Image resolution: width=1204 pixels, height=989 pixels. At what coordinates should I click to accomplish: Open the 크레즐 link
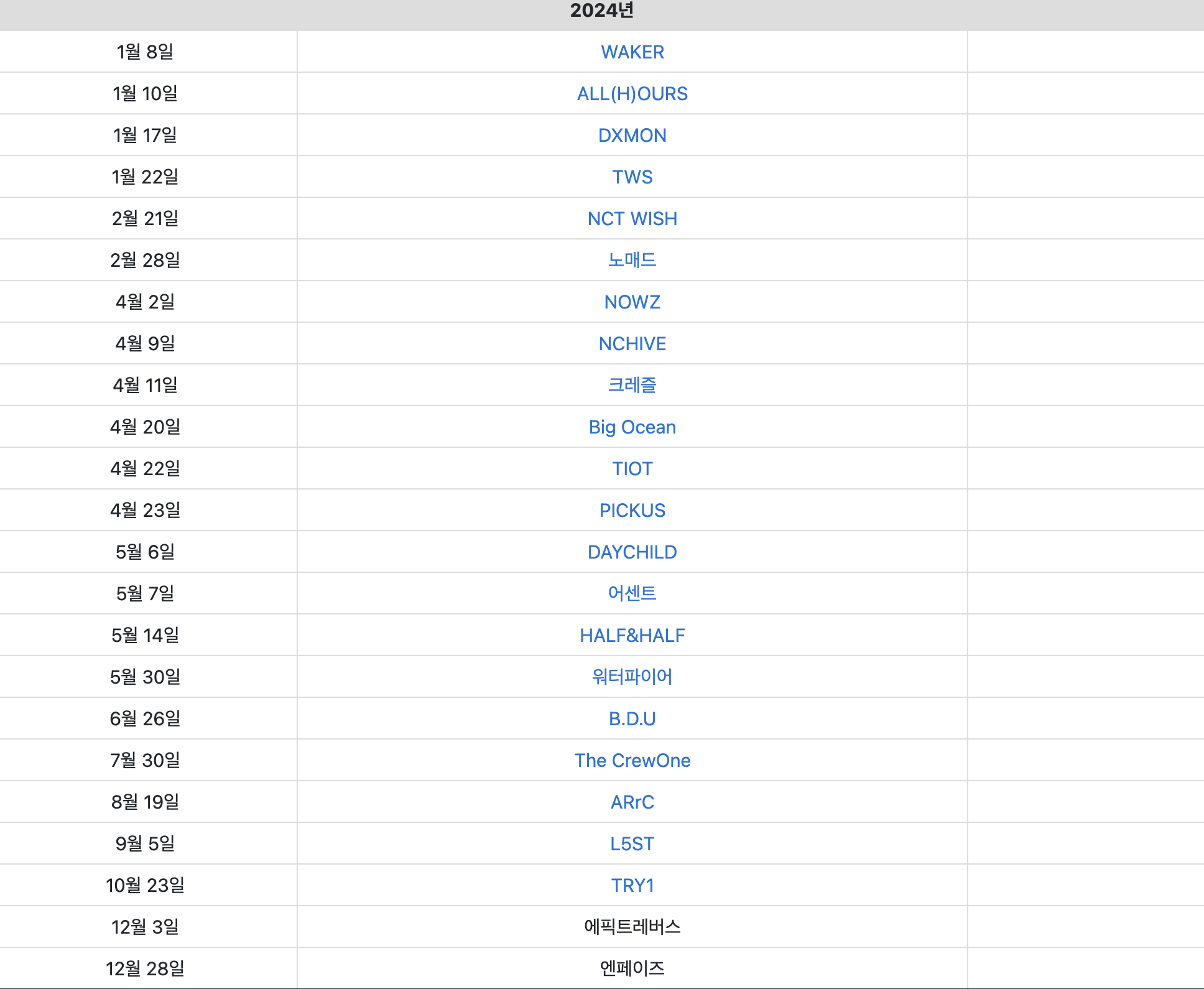632,385
